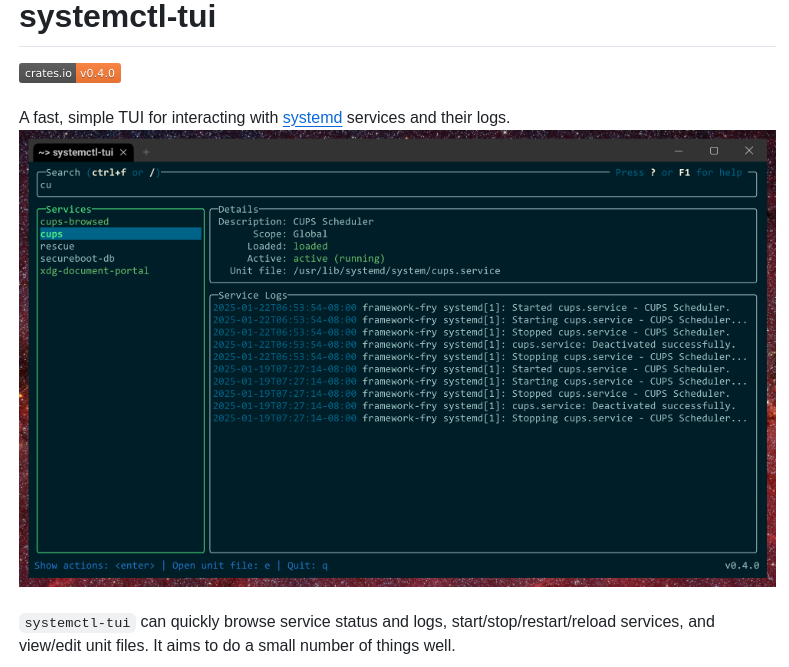Click 'Deactivated successfully' log line dated 2025-01-19
This screenshot has height=667, width=789.
point(474,406)
